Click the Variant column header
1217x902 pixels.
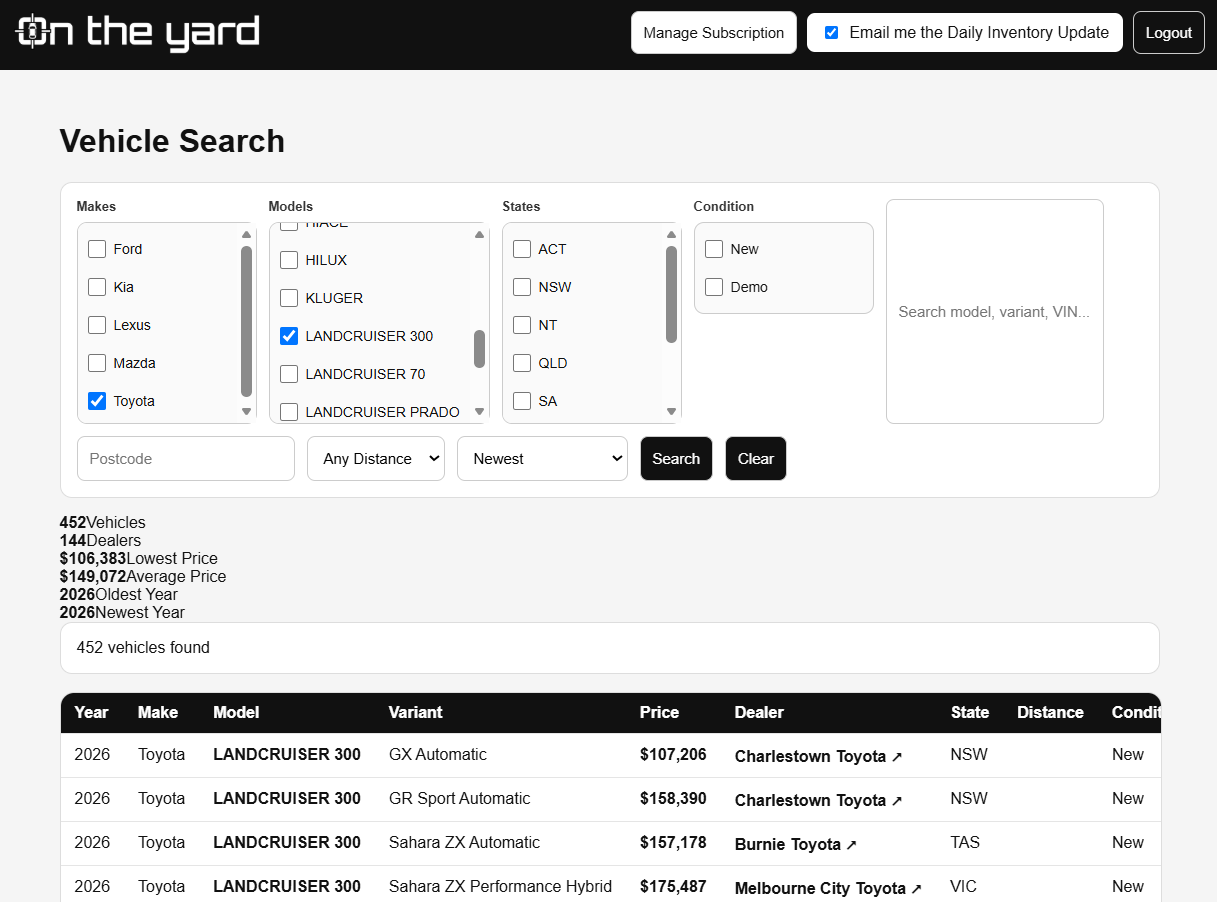pyautogui.click(x=416, y=712)
